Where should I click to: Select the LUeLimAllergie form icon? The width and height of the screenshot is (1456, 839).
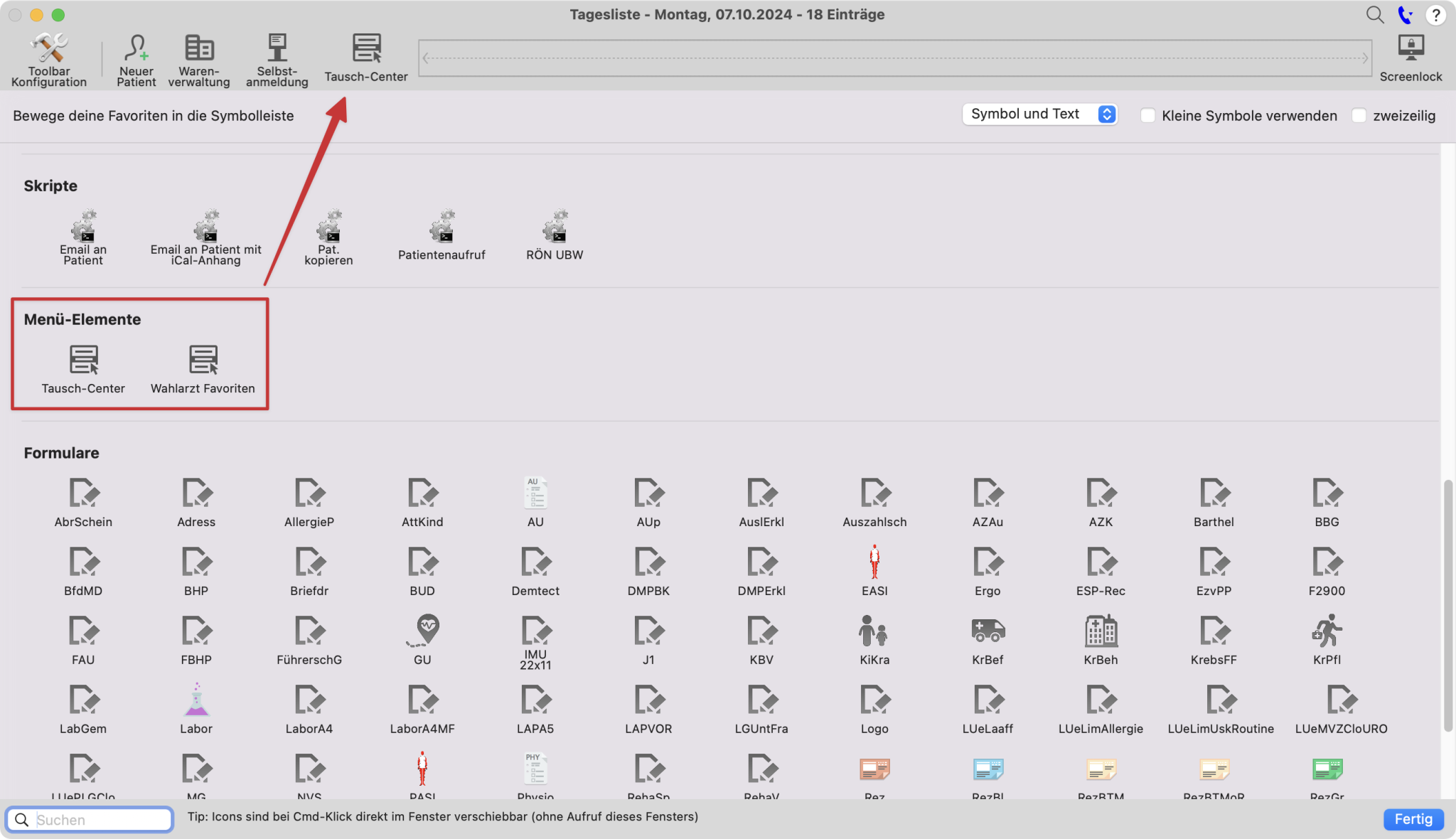click(1101, 709)
